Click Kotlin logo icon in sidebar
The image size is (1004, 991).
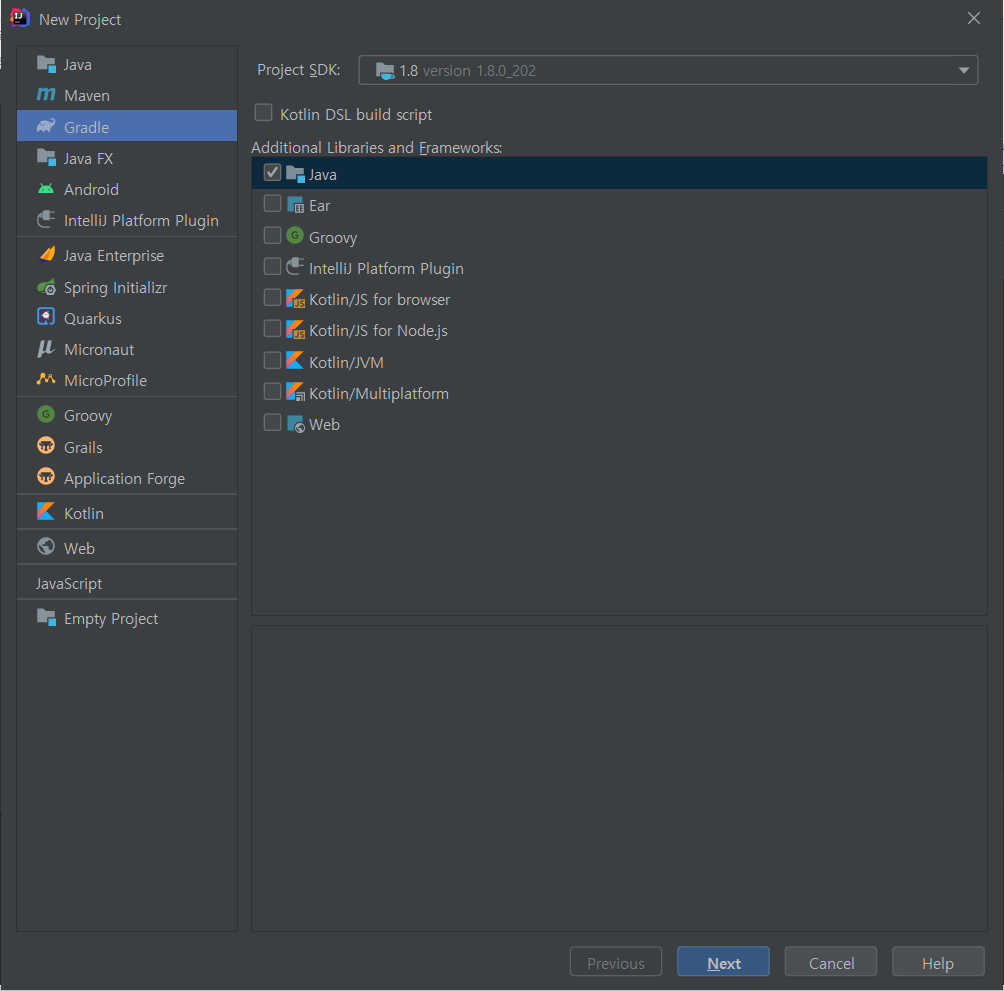click(x=46, y=512)
